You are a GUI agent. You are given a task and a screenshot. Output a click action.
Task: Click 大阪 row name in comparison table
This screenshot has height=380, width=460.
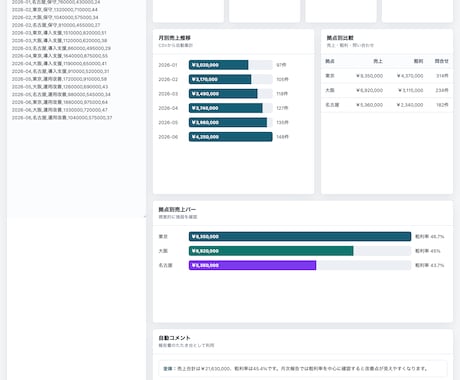pos(330,90)
